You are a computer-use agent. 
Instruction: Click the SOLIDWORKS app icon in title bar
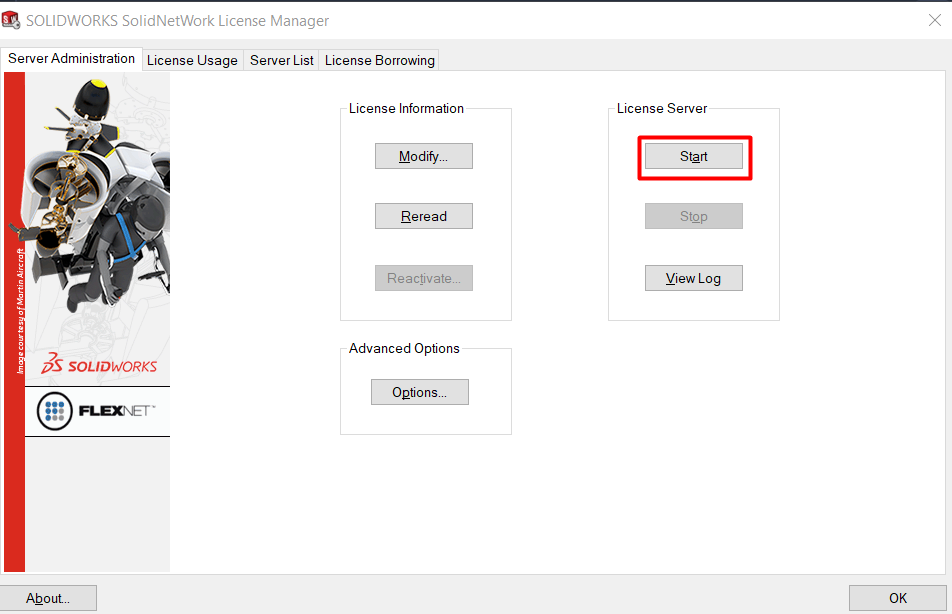pyautogui.click(x=11, y=20)
